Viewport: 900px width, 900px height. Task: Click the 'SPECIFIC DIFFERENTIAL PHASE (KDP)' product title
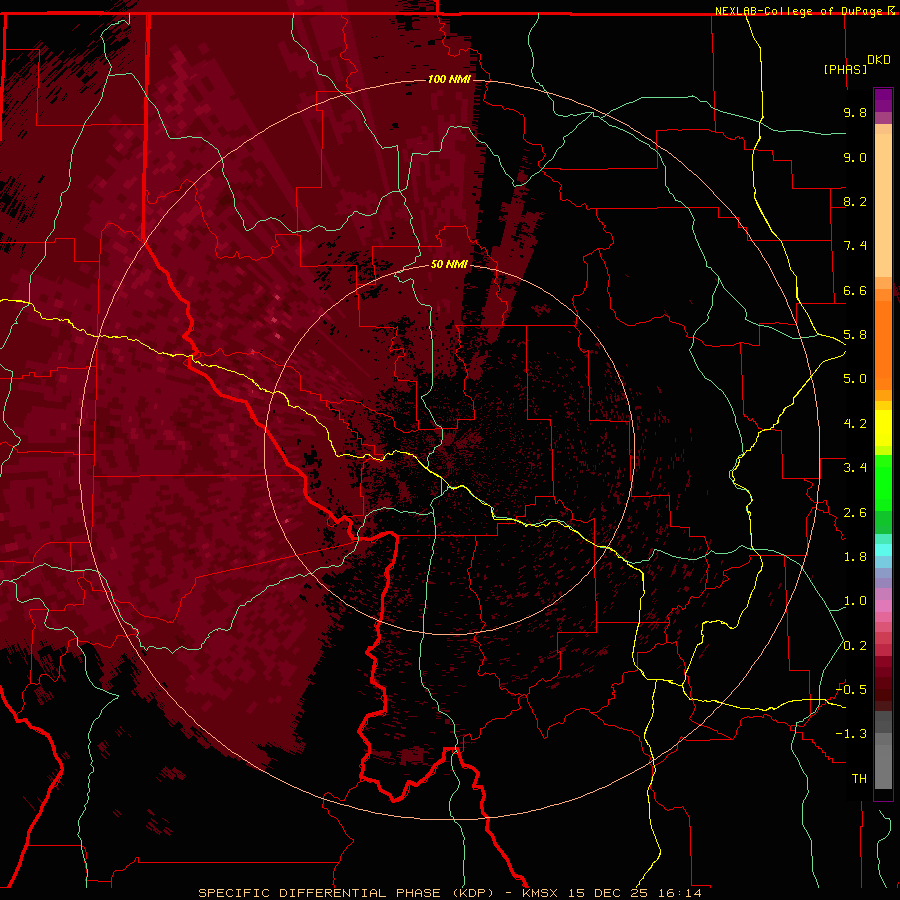(x=346, y=893)
